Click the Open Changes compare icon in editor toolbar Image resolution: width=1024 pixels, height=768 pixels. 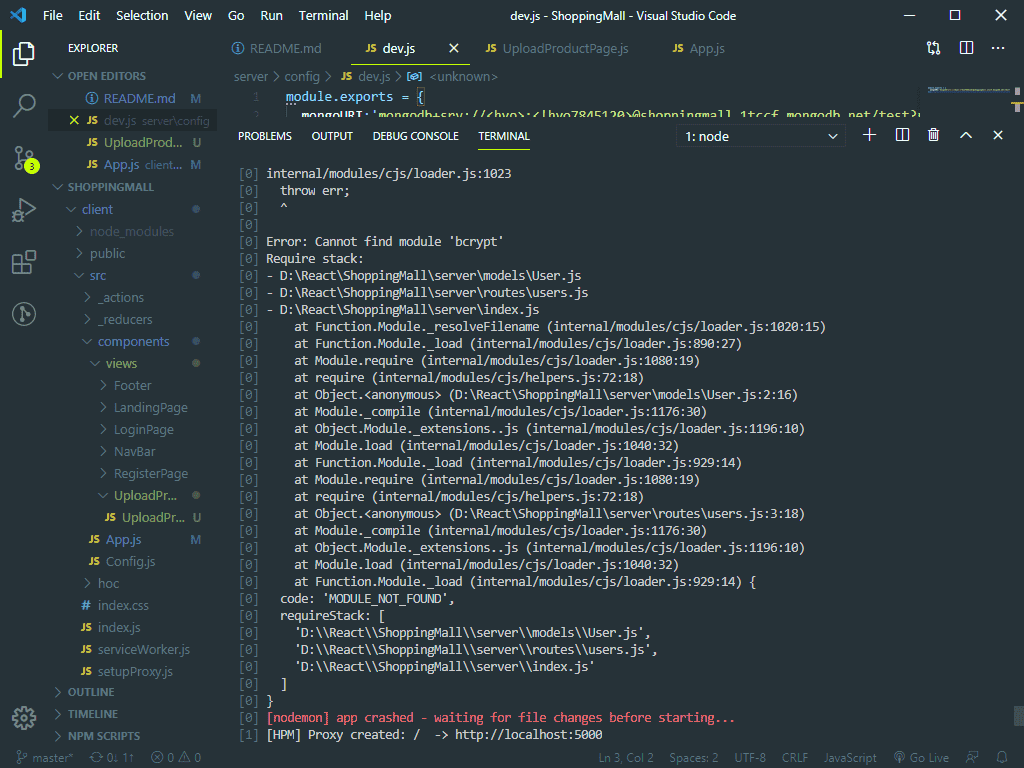[x=933, y=48]
